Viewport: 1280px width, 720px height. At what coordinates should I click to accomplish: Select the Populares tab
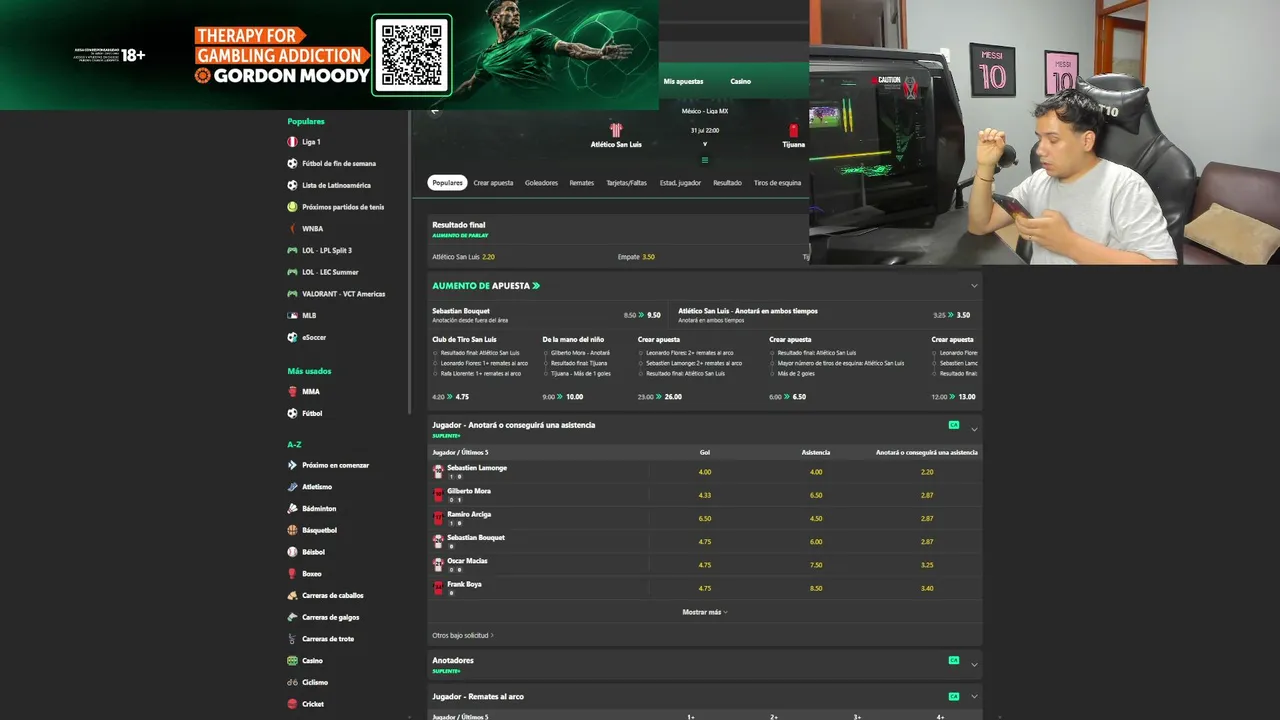(448, 183)
